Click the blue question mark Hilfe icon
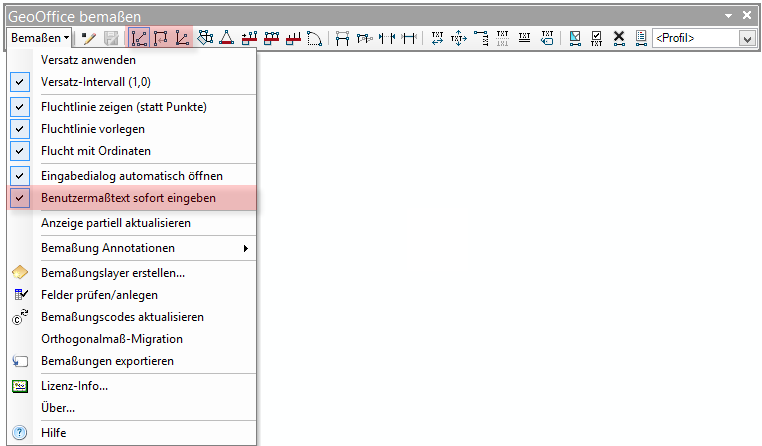The width and height of the screenshot is (762, 446). pos(20,433)
